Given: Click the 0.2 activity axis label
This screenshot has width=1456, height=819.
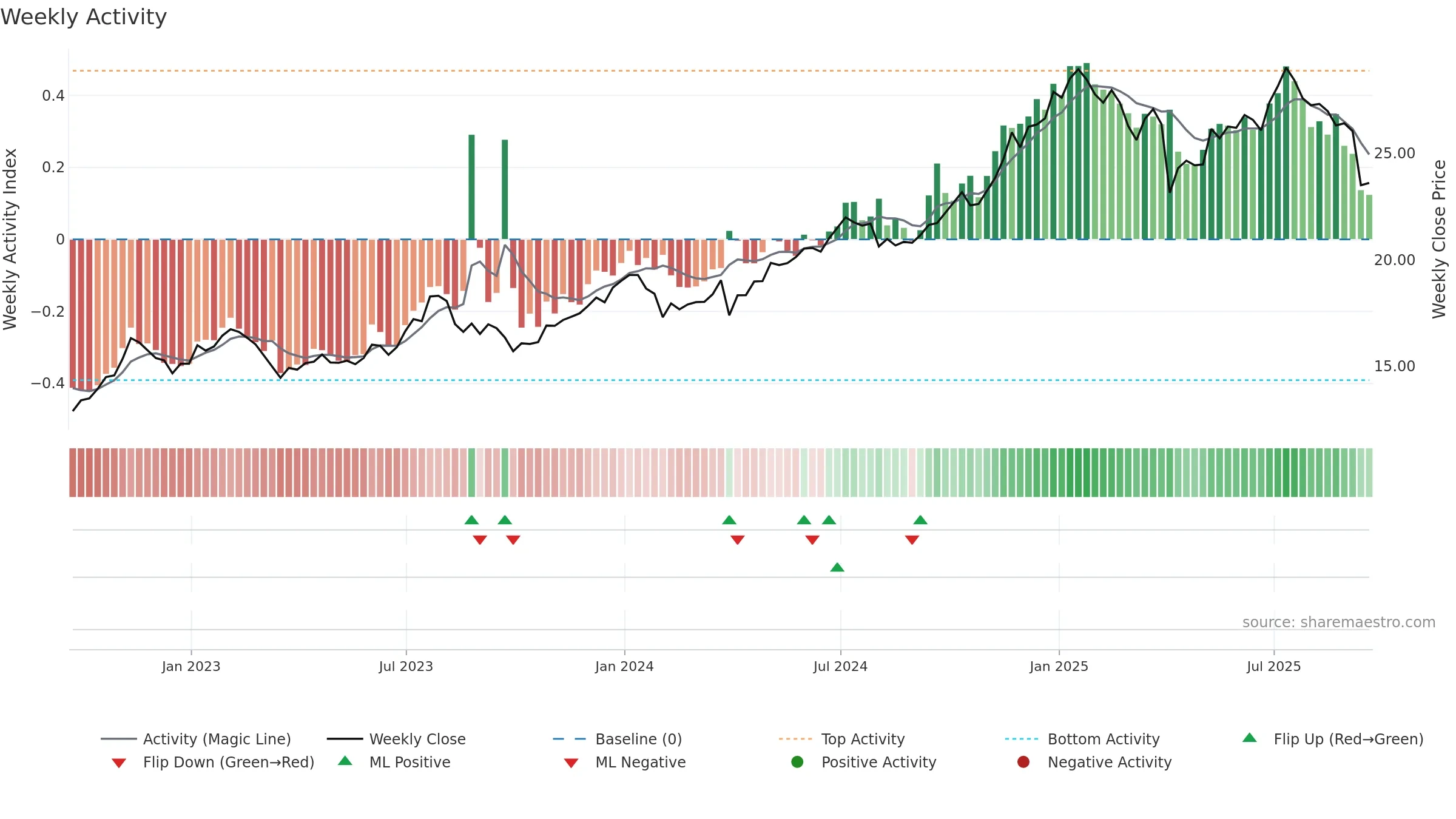Looking at the screenshot, I should (x=53, y=167).
